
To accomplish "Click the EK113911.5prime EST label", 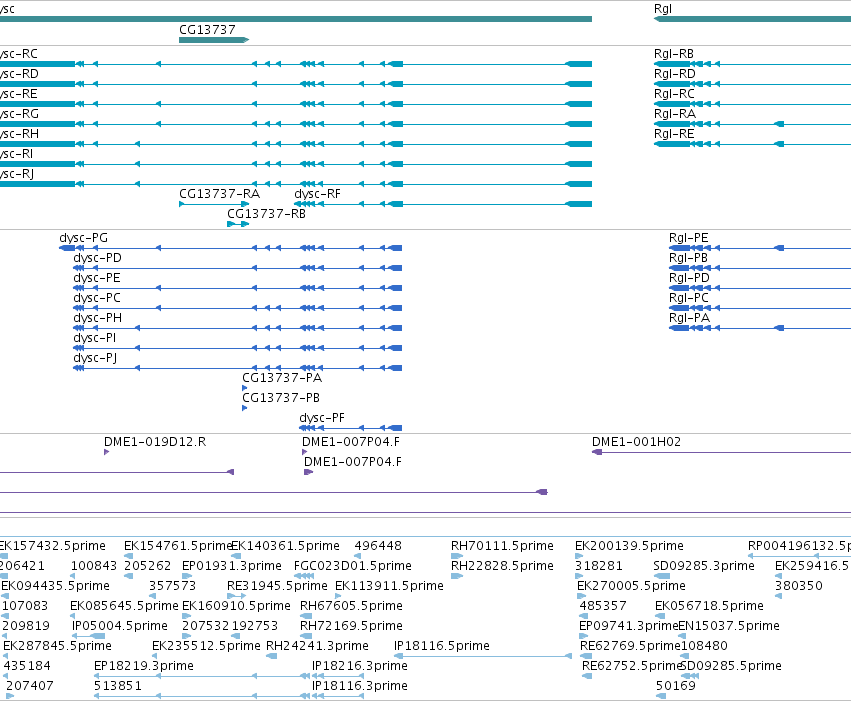I will click(x=390, y=586).
